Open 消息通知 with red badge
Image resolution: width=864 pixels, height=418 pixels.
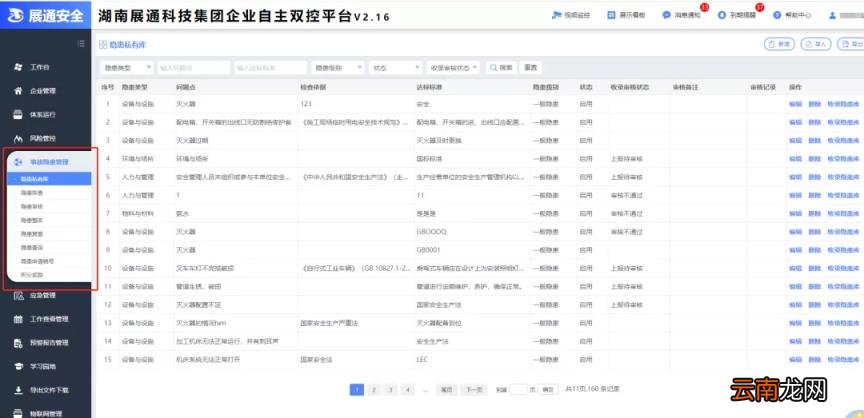682,15
